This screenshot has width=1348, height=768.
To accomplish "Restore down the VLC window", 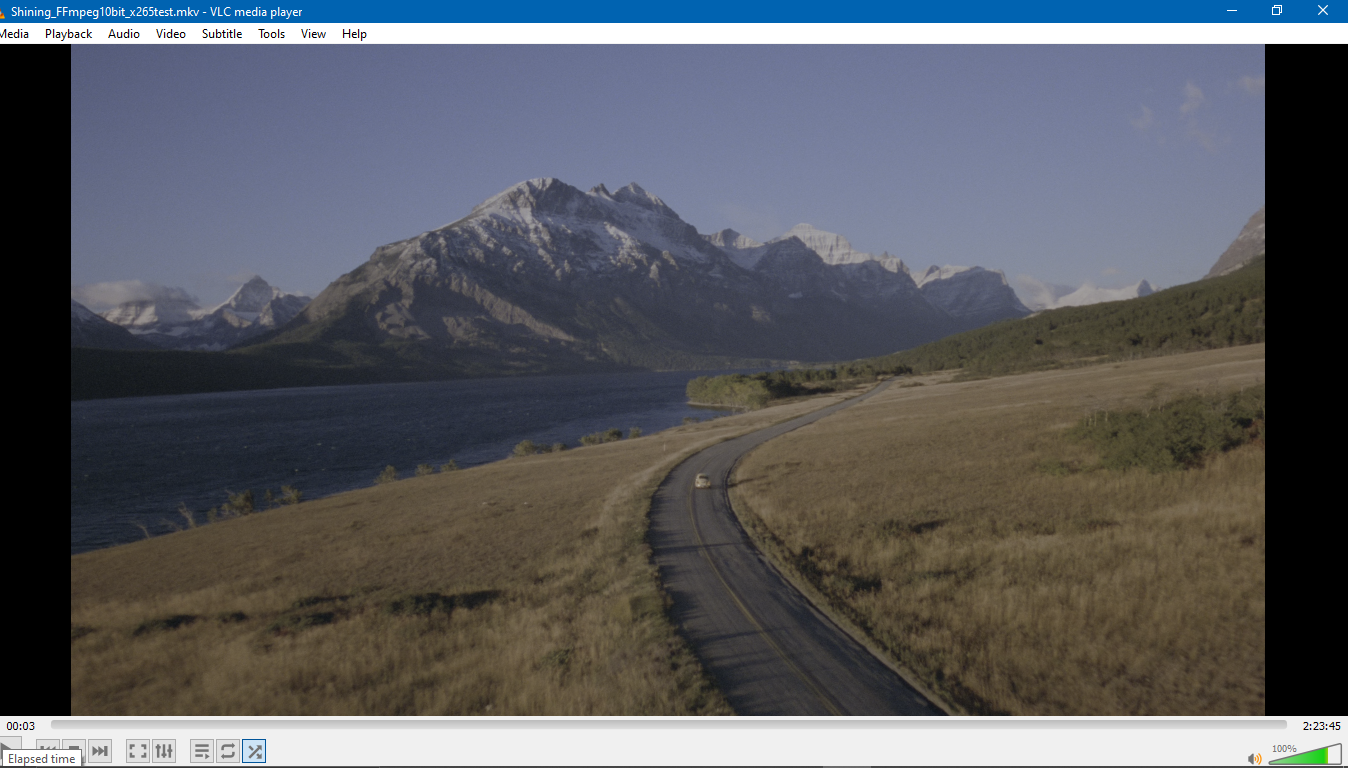I will pos(1277,11).
